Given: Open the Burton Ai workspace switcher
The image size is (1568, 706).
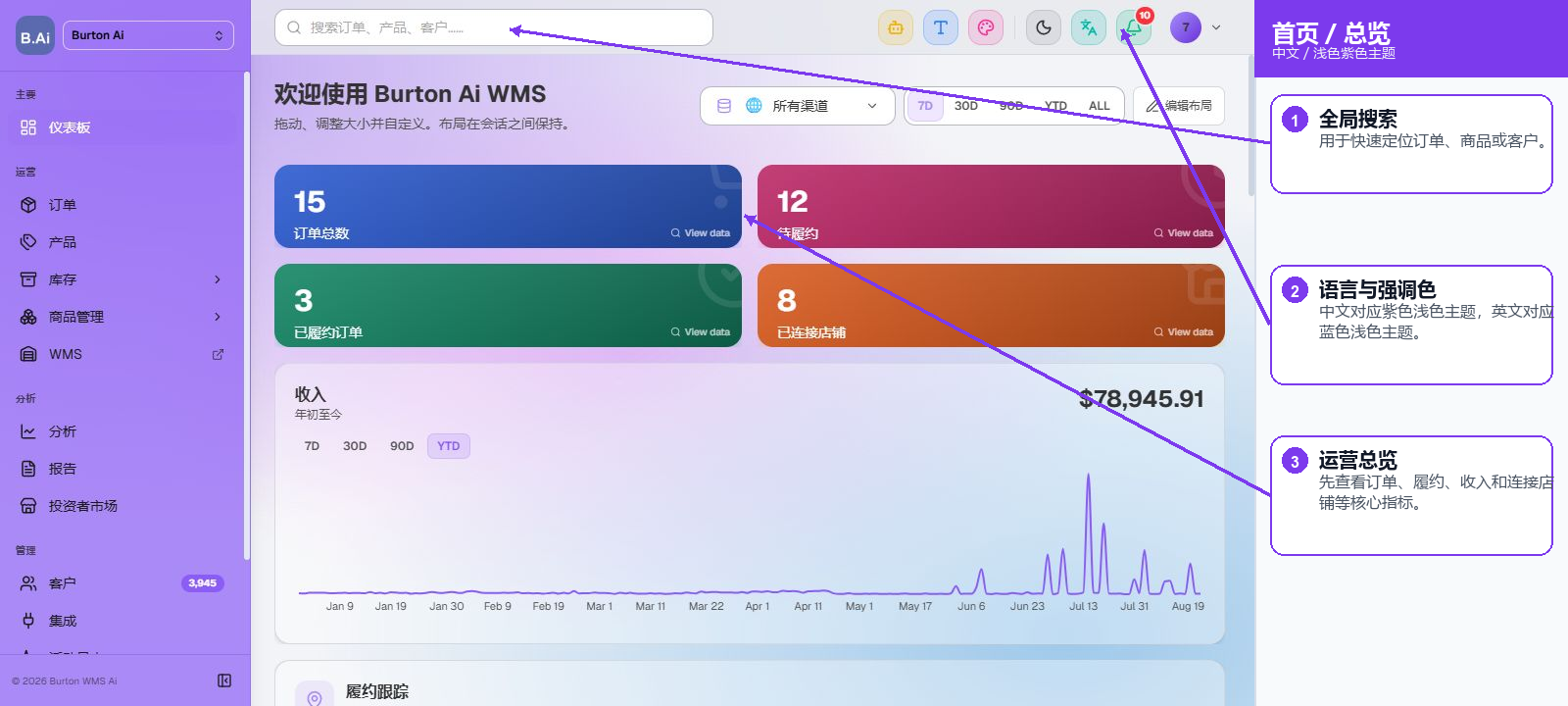Looking at the screenshot, I should coord(148,35).
